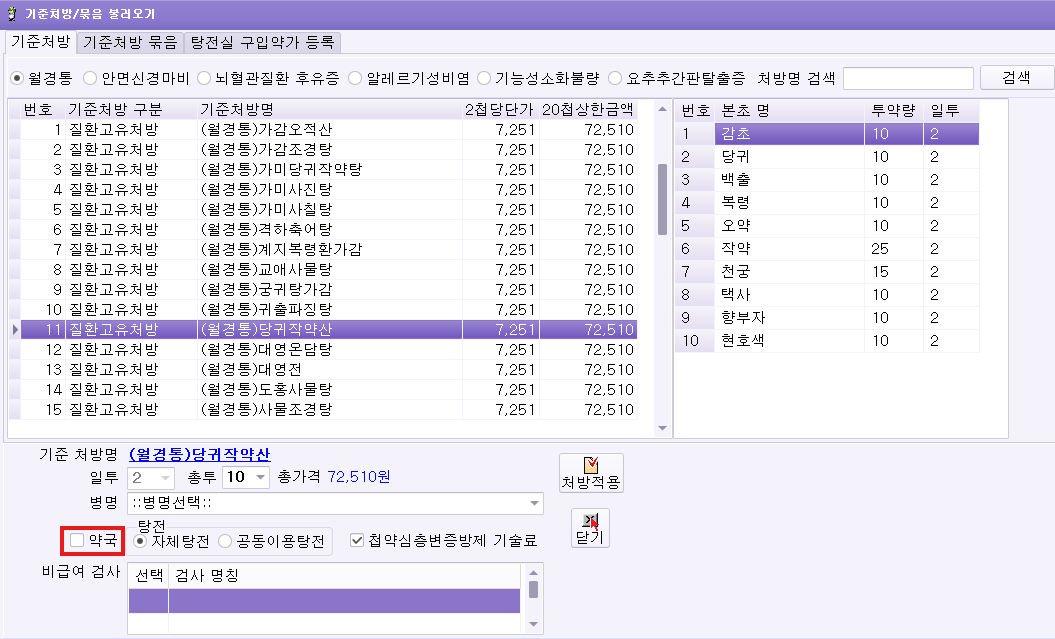Click the 기준처방명 column header
Screen dimensions: 1055x639
[x=329, y=110]
